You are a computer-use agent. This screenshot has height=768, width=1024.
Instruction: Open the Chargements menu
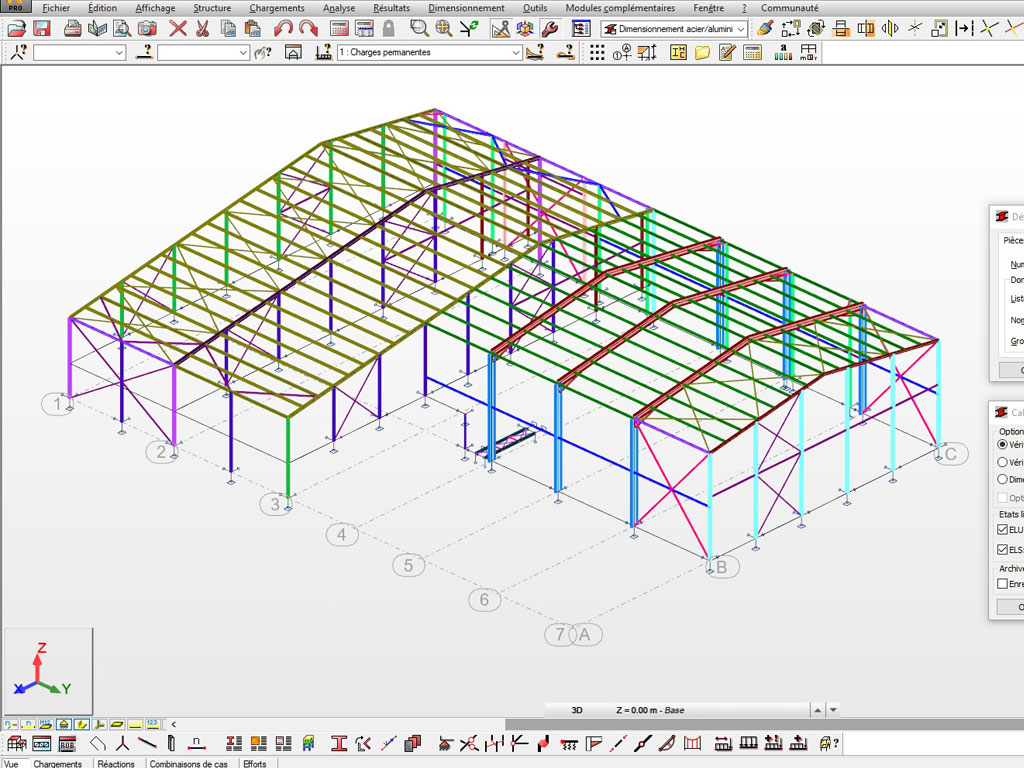tap(277, 8)
